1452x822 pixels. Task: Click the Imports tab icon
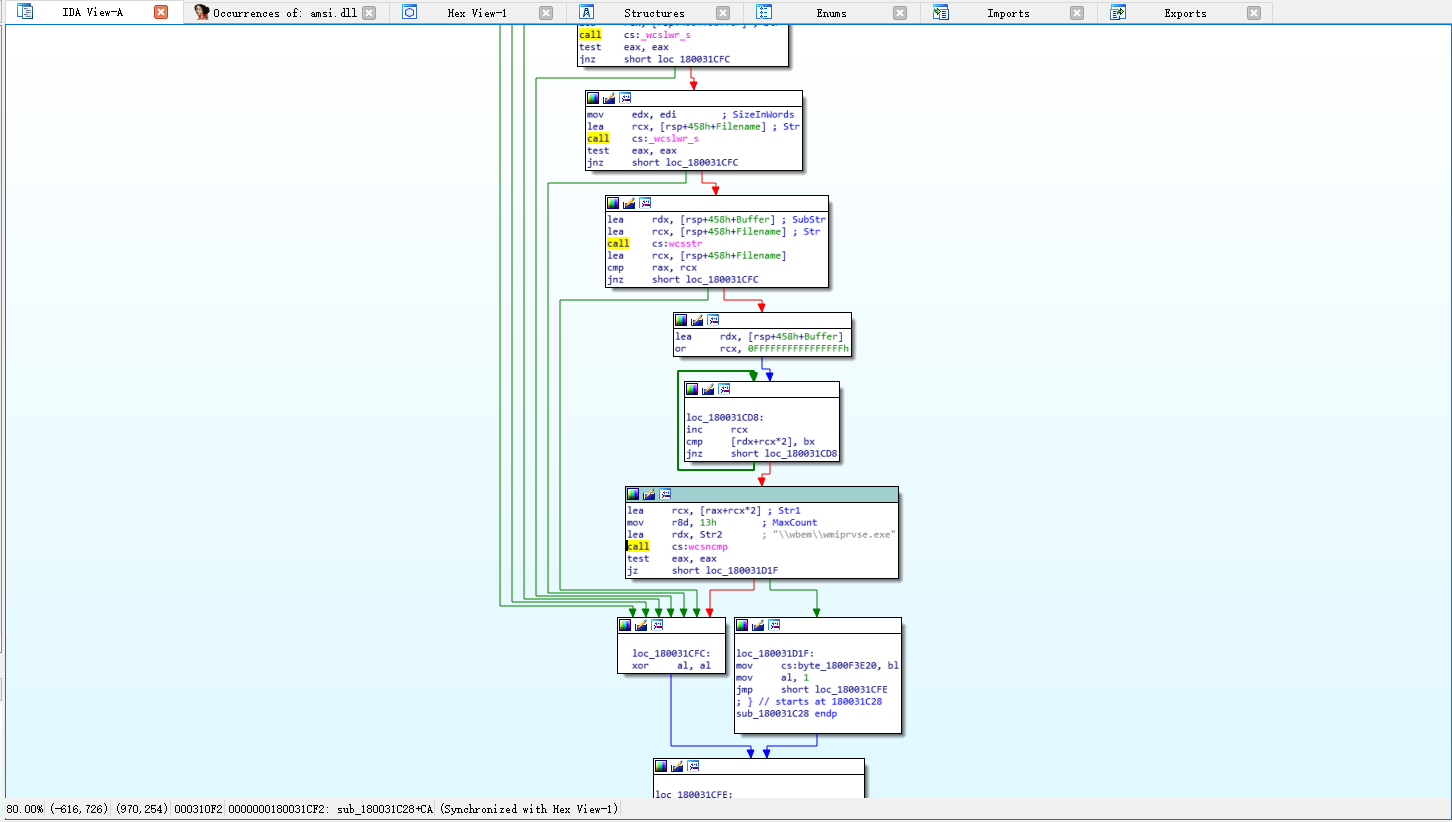point(941,13)
